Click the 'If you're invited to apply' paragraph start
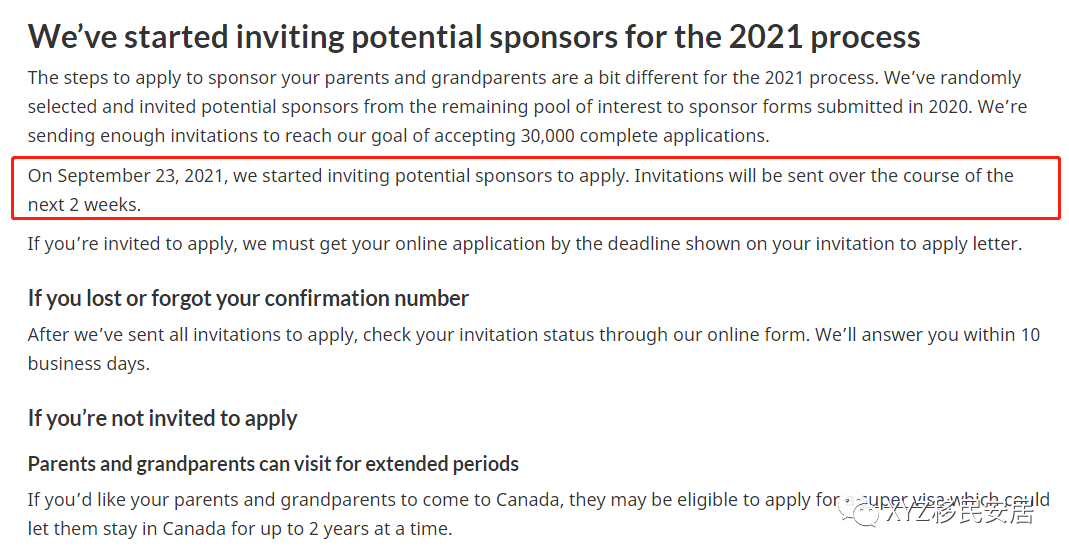Viewport: 1069px width, 558px height. point(121,243)
